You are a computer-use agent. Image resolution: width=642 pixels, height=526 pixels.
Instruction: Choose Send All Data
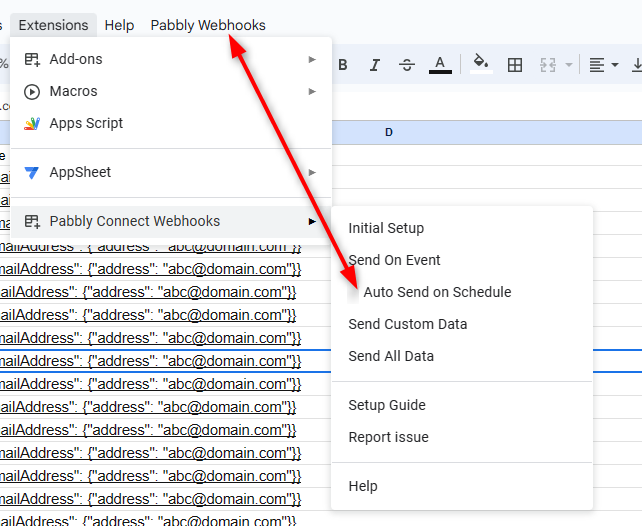[462, 356]
